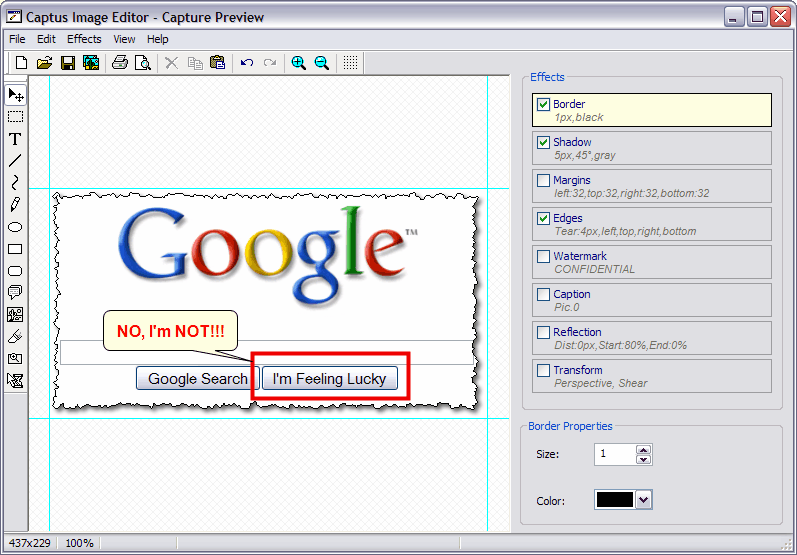Image resolution: width=797 pixels, height=555 pixels.
Task: Toggle the grid display icon
Action: [x=350, y=63]
